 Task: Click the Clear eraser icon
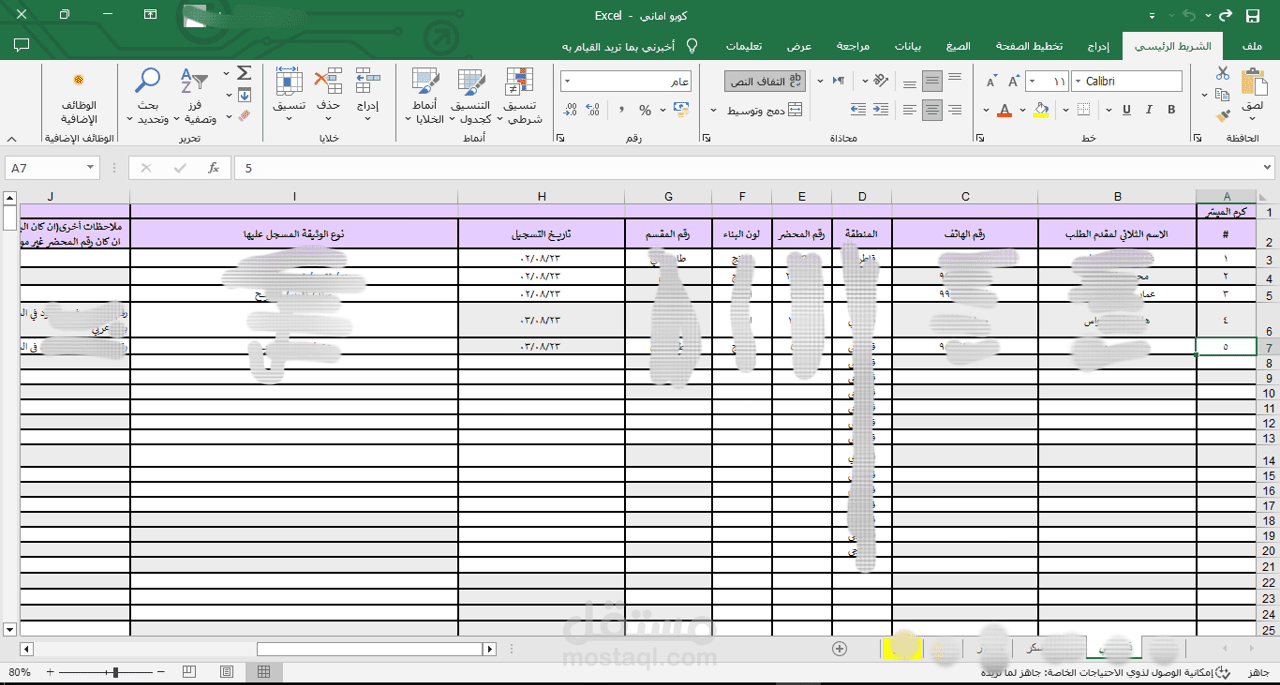(x=244, y=116)
